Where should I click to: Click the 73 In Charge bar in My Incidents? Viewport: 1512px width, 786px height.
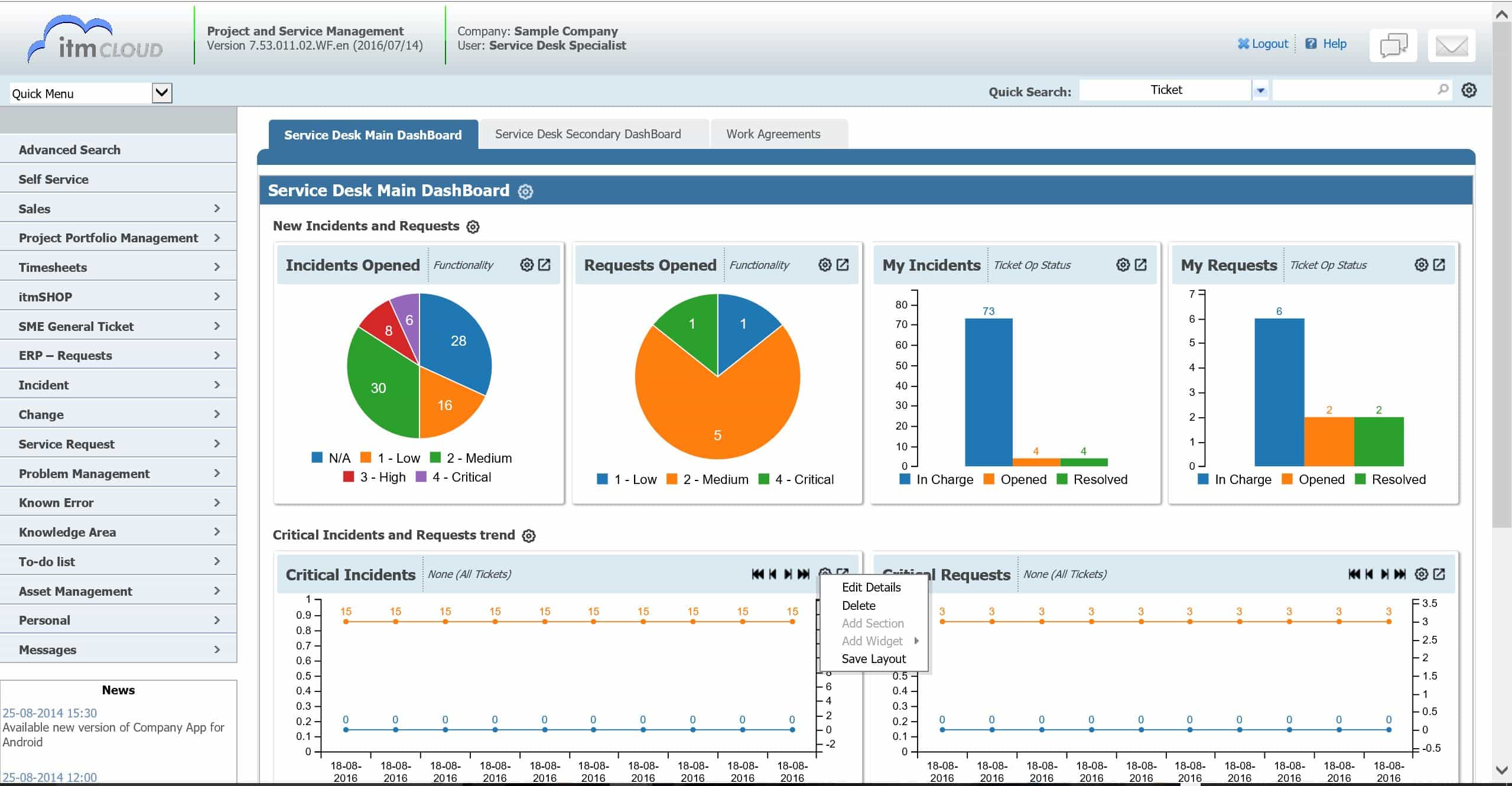[989, 392]
